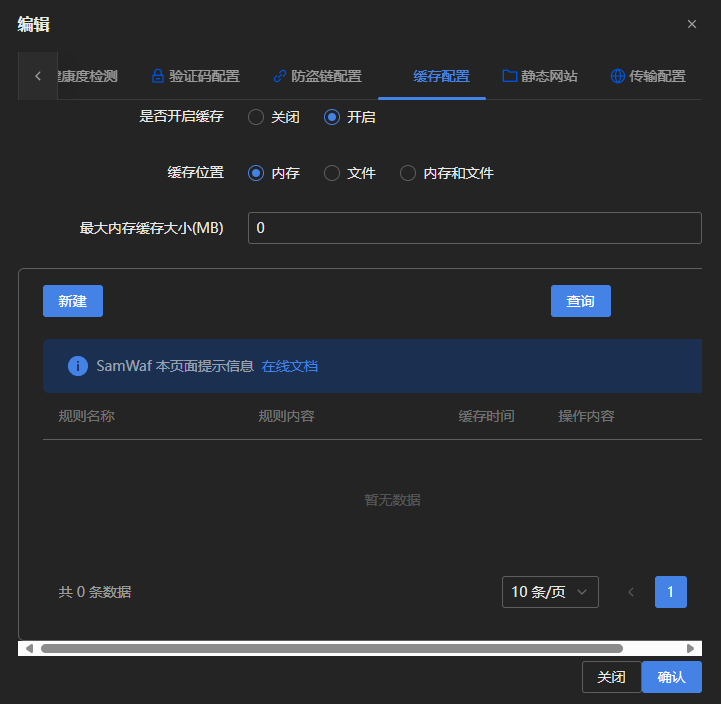Click the horizontal scrollbar right arrow

click(690, 648)
